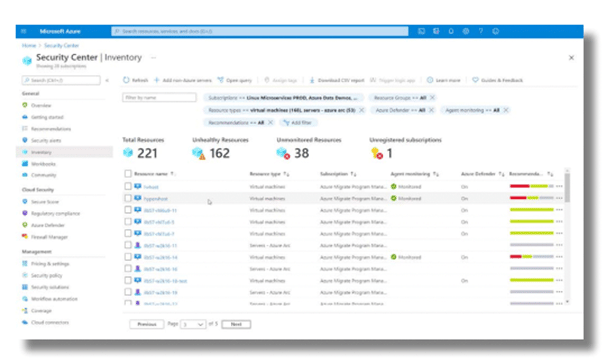Close the Inventory blade with X

(571, 58)
